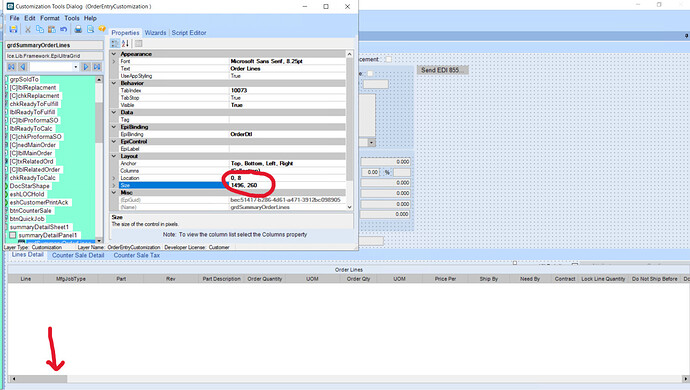Expand the Size property

pos(114,185)
